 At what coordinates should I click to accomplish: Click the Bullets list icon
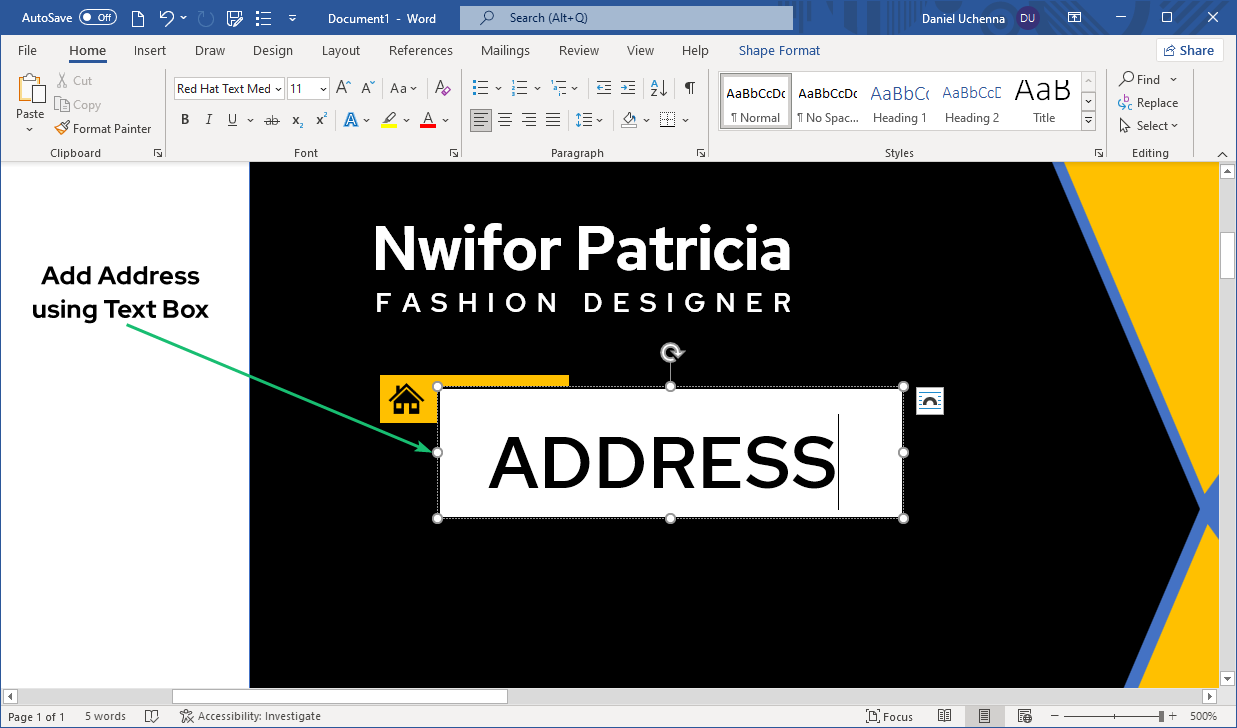pos(480,88)
